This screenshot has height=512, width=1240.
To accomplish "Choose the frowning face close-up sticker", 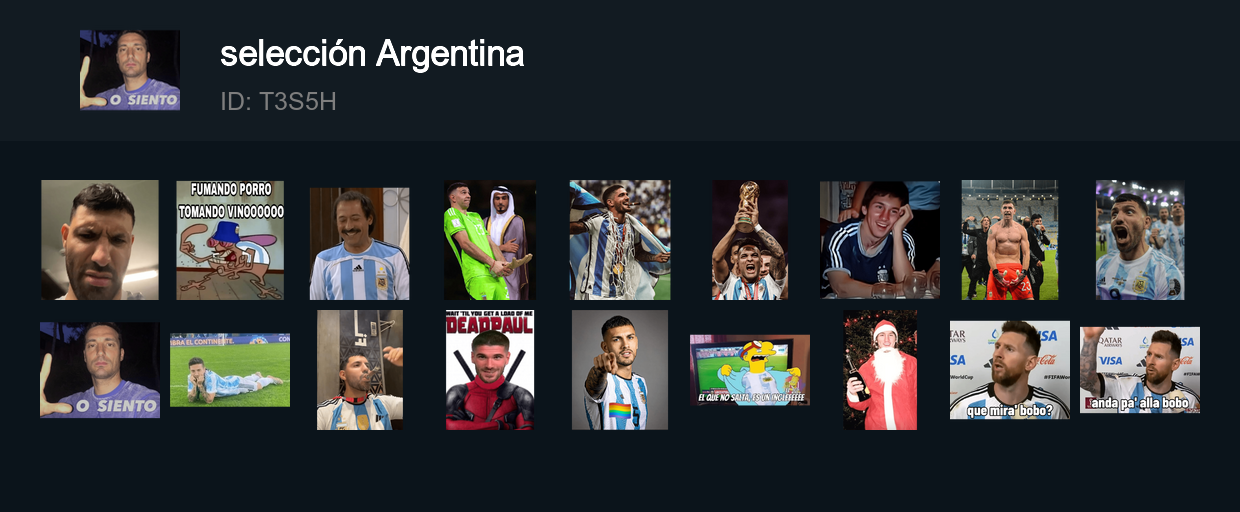I will [100, 240].
